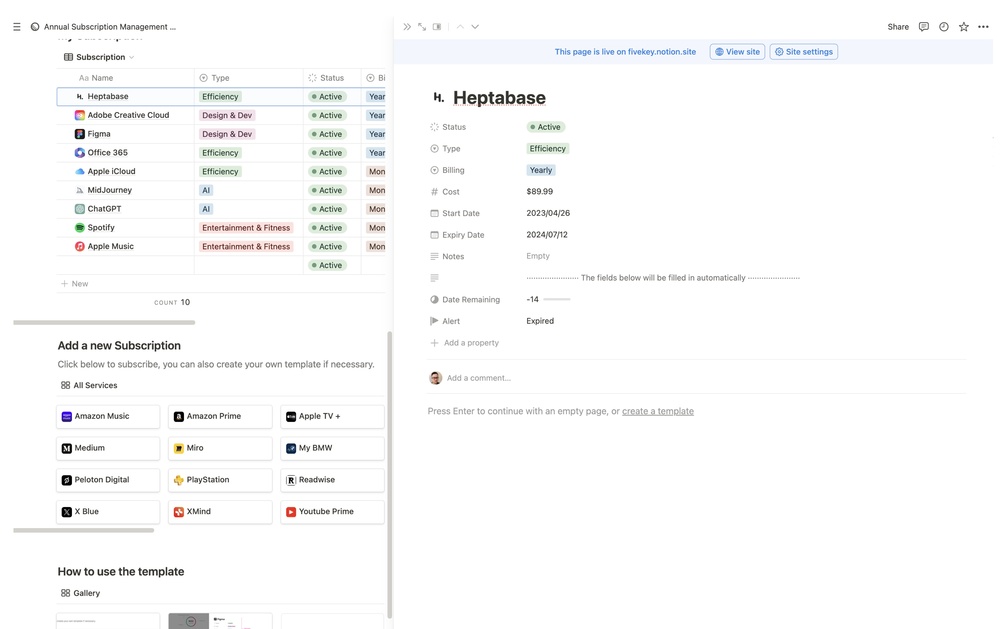
Task: Go to previous record with up arrow
Action: coord(460,27)
